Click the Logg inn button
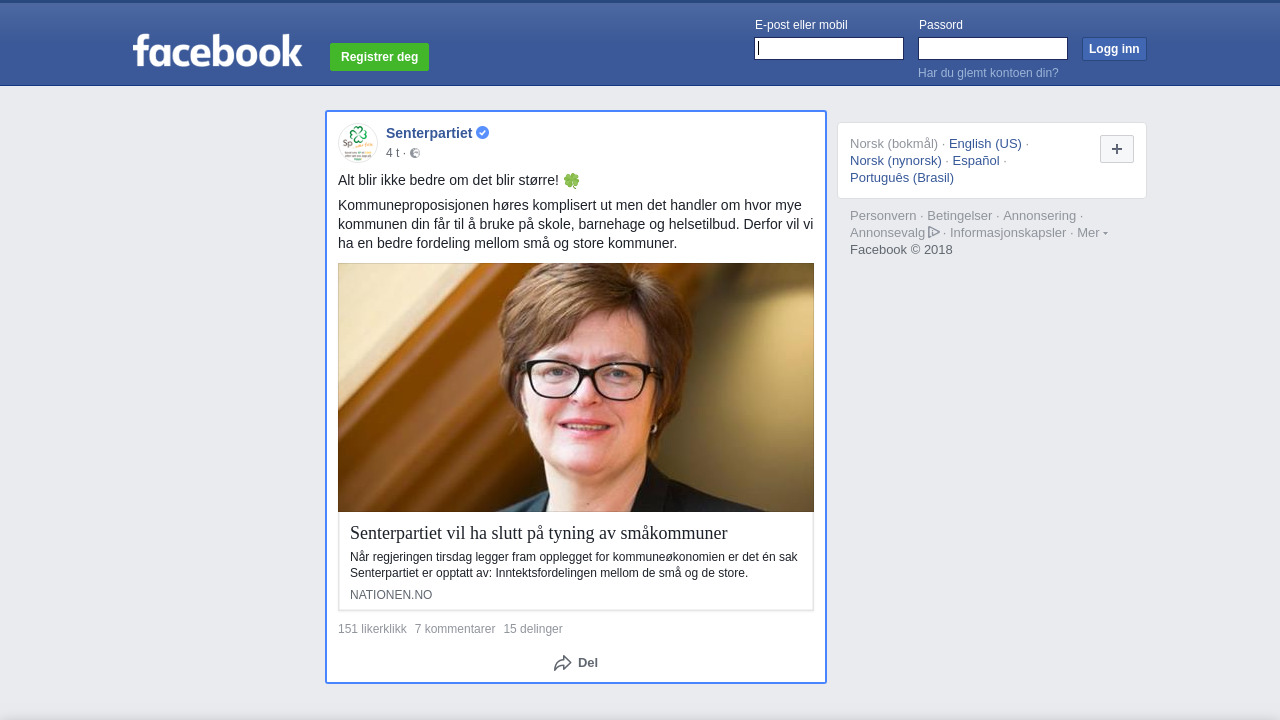This screenshot has width=1280, height=720. [x=1114, y=49]
